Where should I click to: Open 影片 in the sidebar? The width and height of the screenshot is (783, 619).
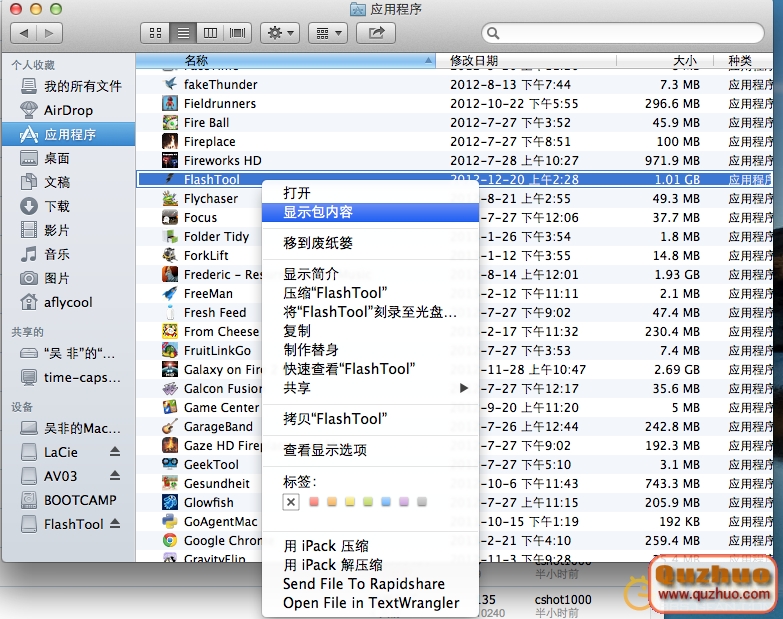point(68,230)
